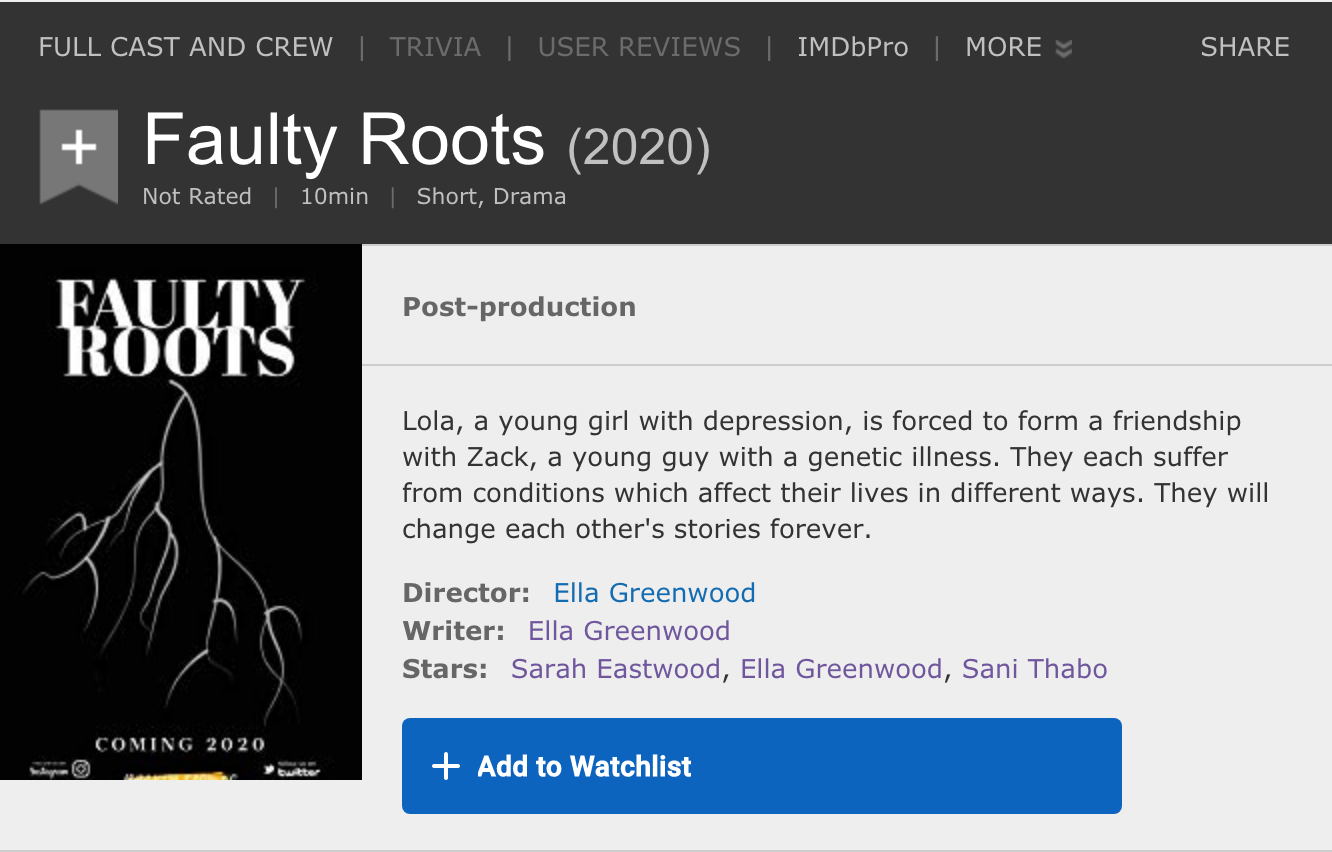
Task: Click the SHARE button
Action: coord(1245,47)
